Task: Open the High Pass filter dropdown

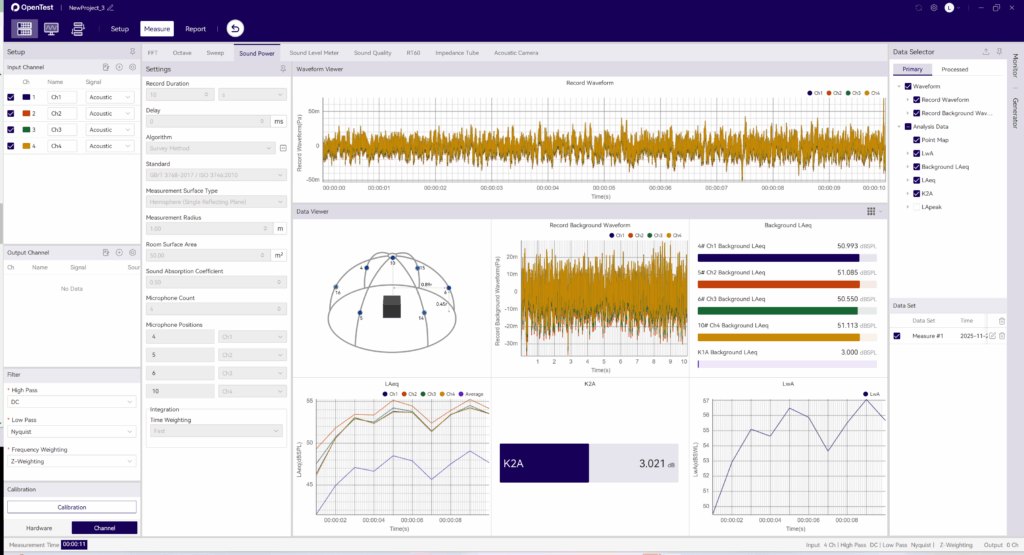Action: tap(71, 402)
